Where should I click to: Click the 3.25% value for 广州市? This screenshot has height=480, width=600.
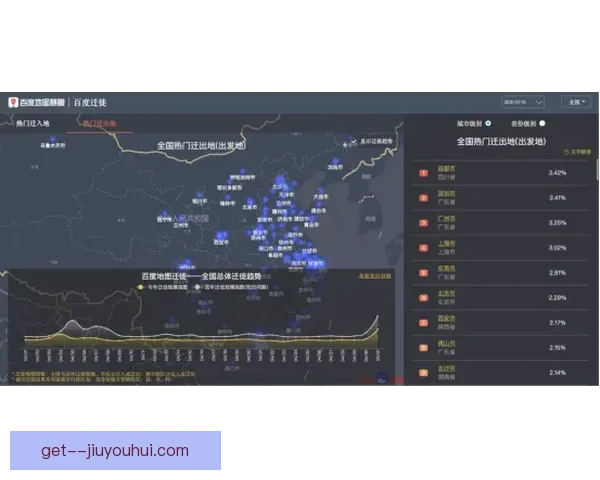[558, 223]
